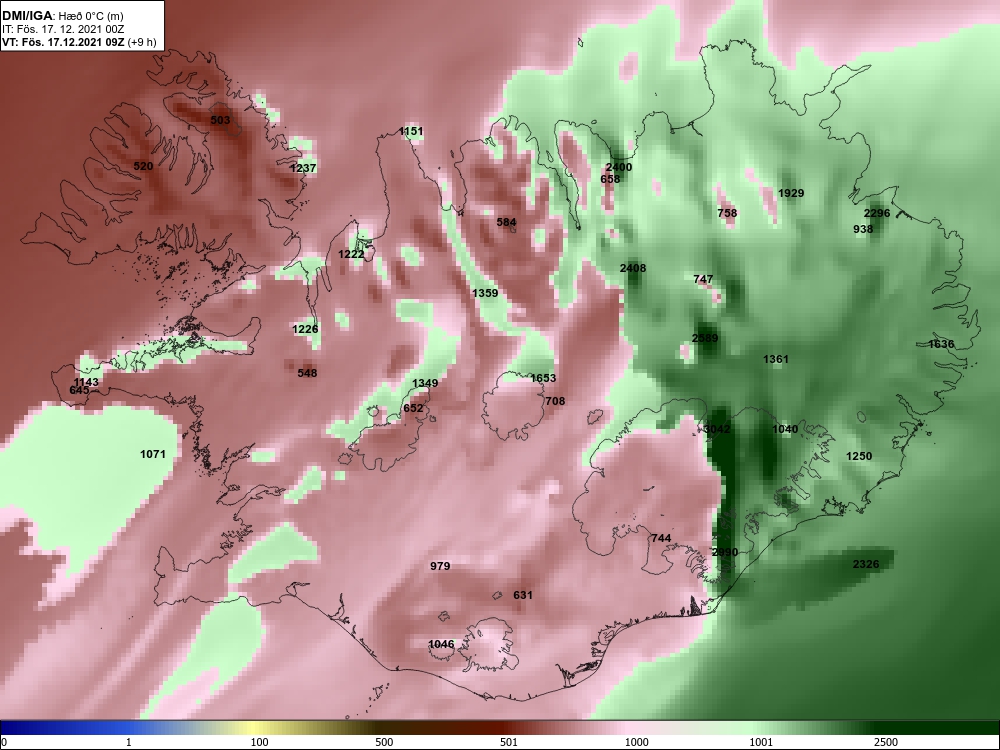This screenshot has width=1000, height=750.
Task: Click the 2296 height value
Action: [x=876, y=213]
